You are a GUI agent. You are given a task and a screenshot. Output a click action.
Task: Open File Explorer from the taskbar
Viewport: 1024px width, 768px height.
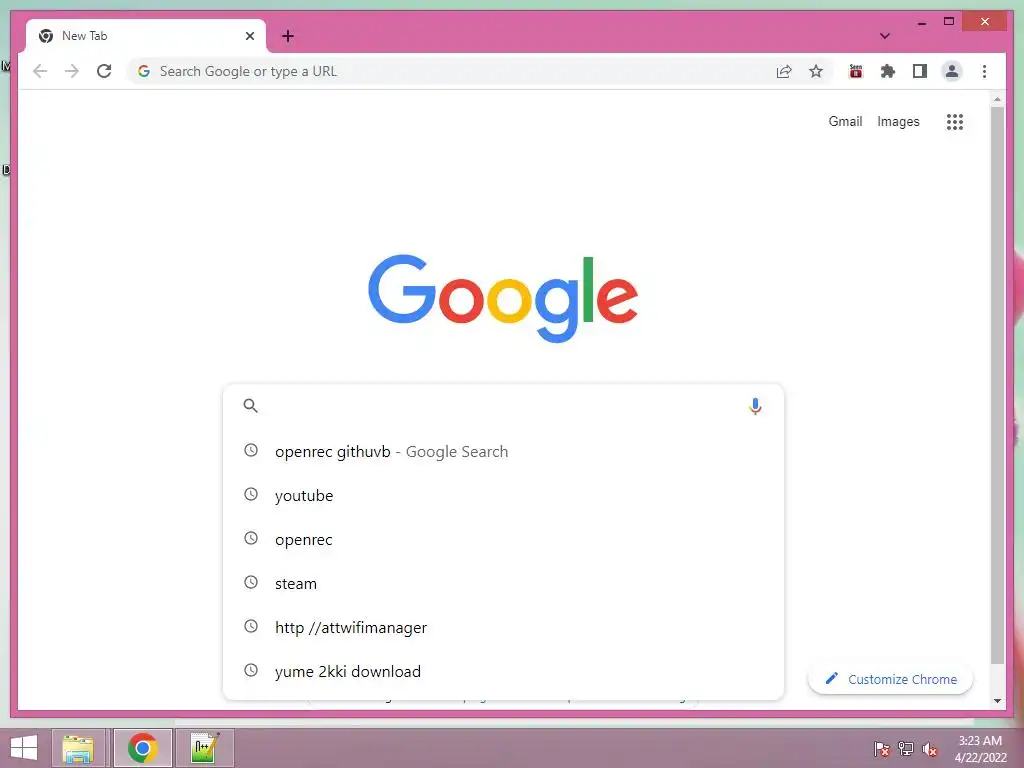tap(78, 748)
